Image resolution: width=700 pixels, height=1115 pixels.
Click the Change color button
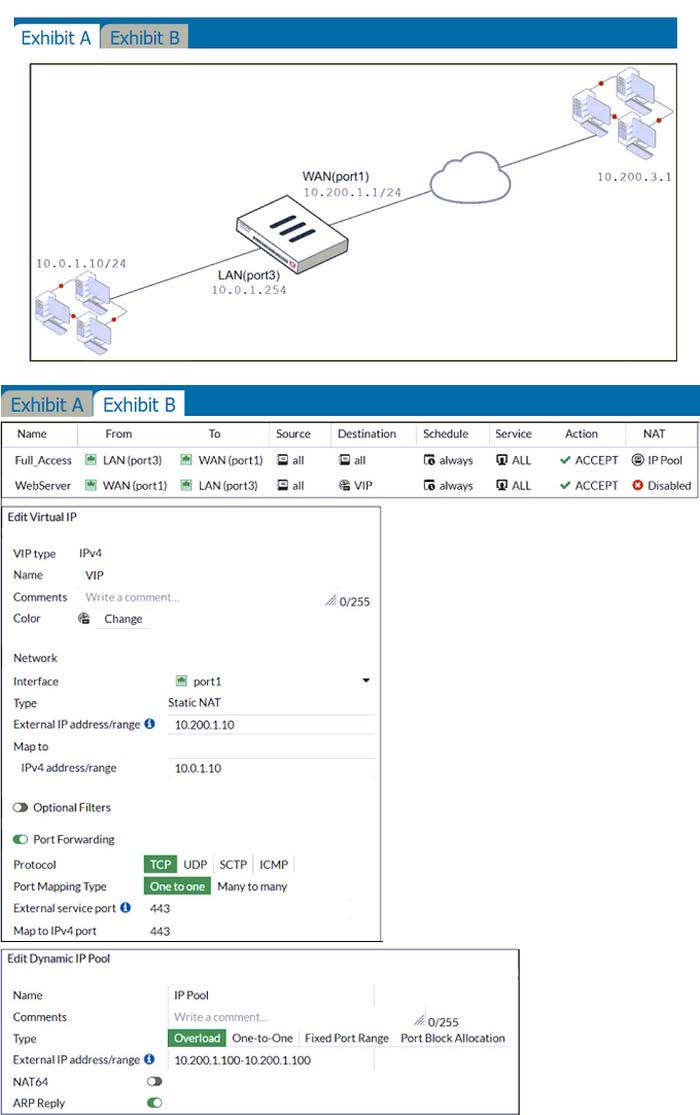[x=123, y=619]
